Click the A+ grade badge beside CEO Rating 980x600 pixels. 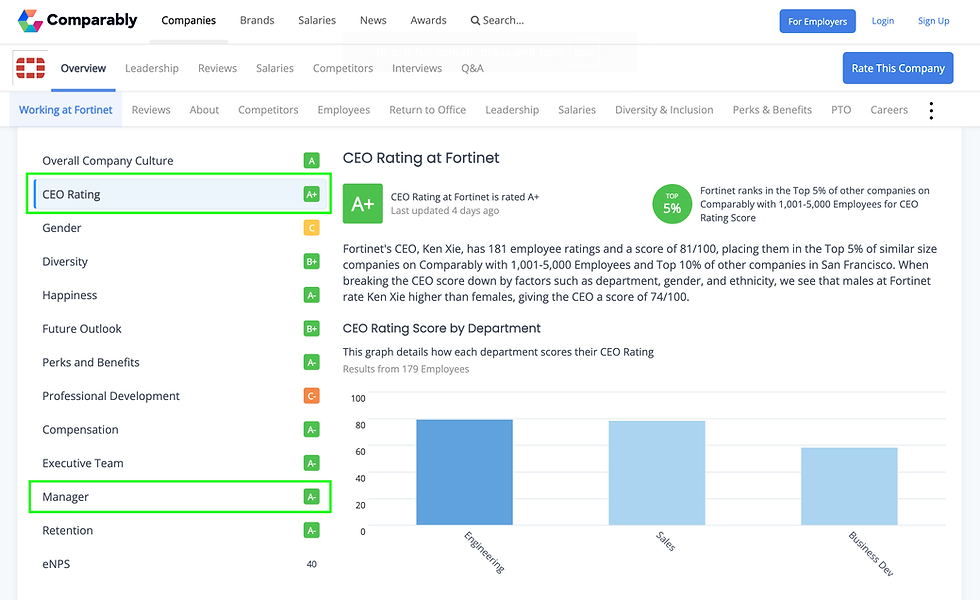312,195
